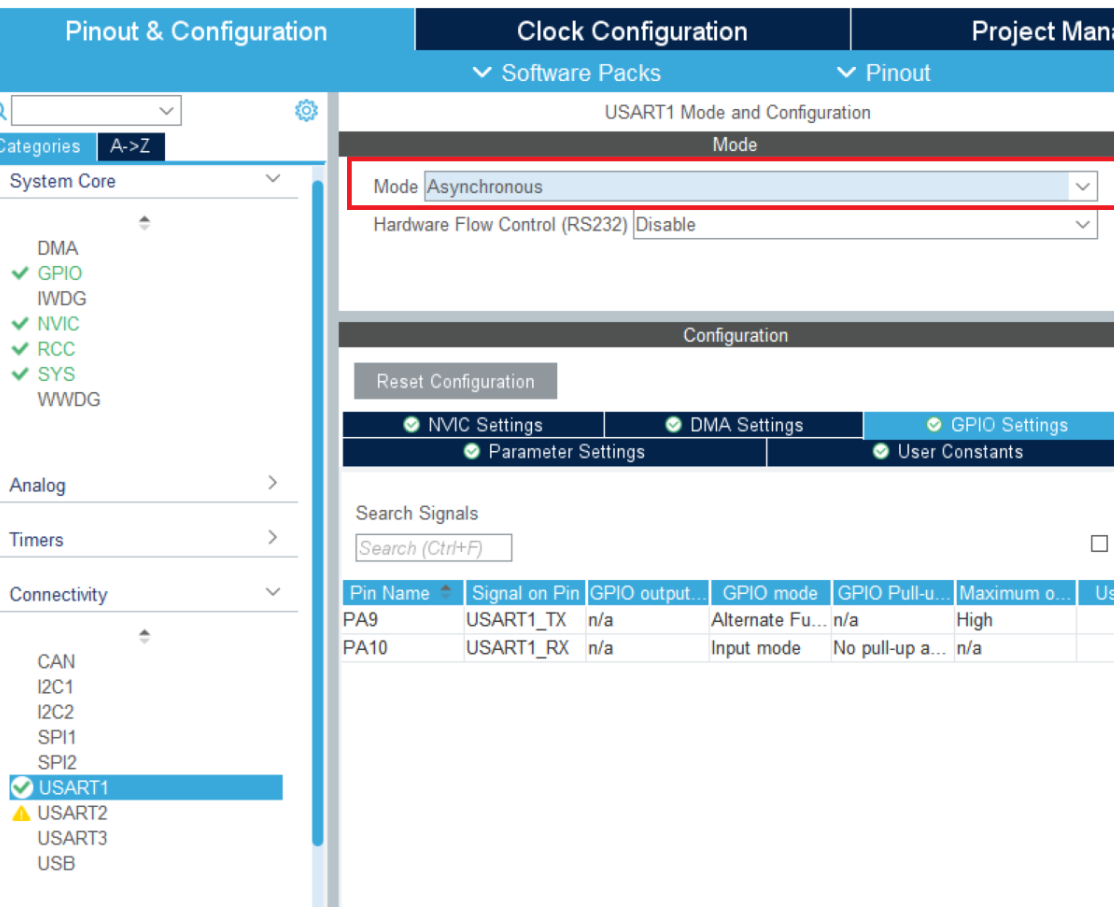Screen dimensions: 1114x907
Task: Select USART3 under Connectivity
Action: click(72, 839)
